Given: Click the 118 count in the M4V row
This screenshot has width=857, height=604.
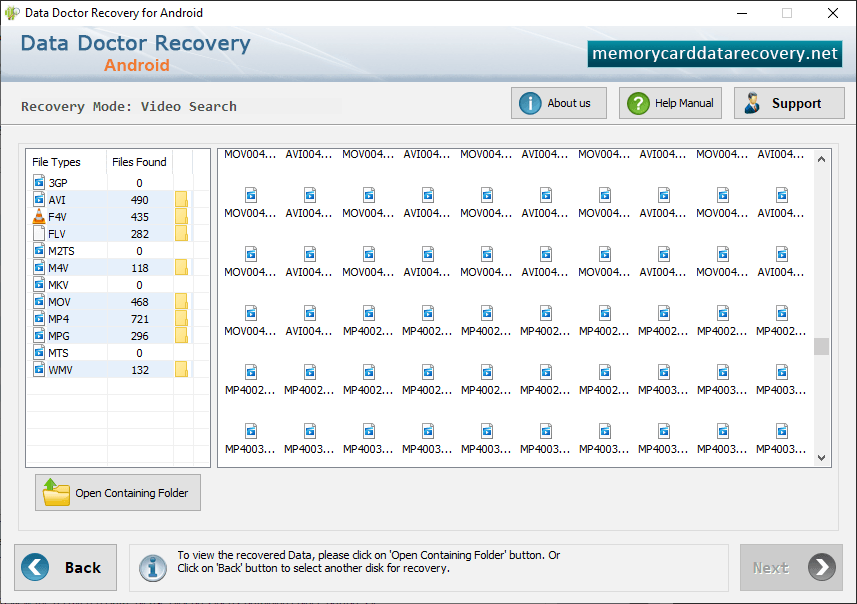Looking at the screenshot, I should point(139,268).
